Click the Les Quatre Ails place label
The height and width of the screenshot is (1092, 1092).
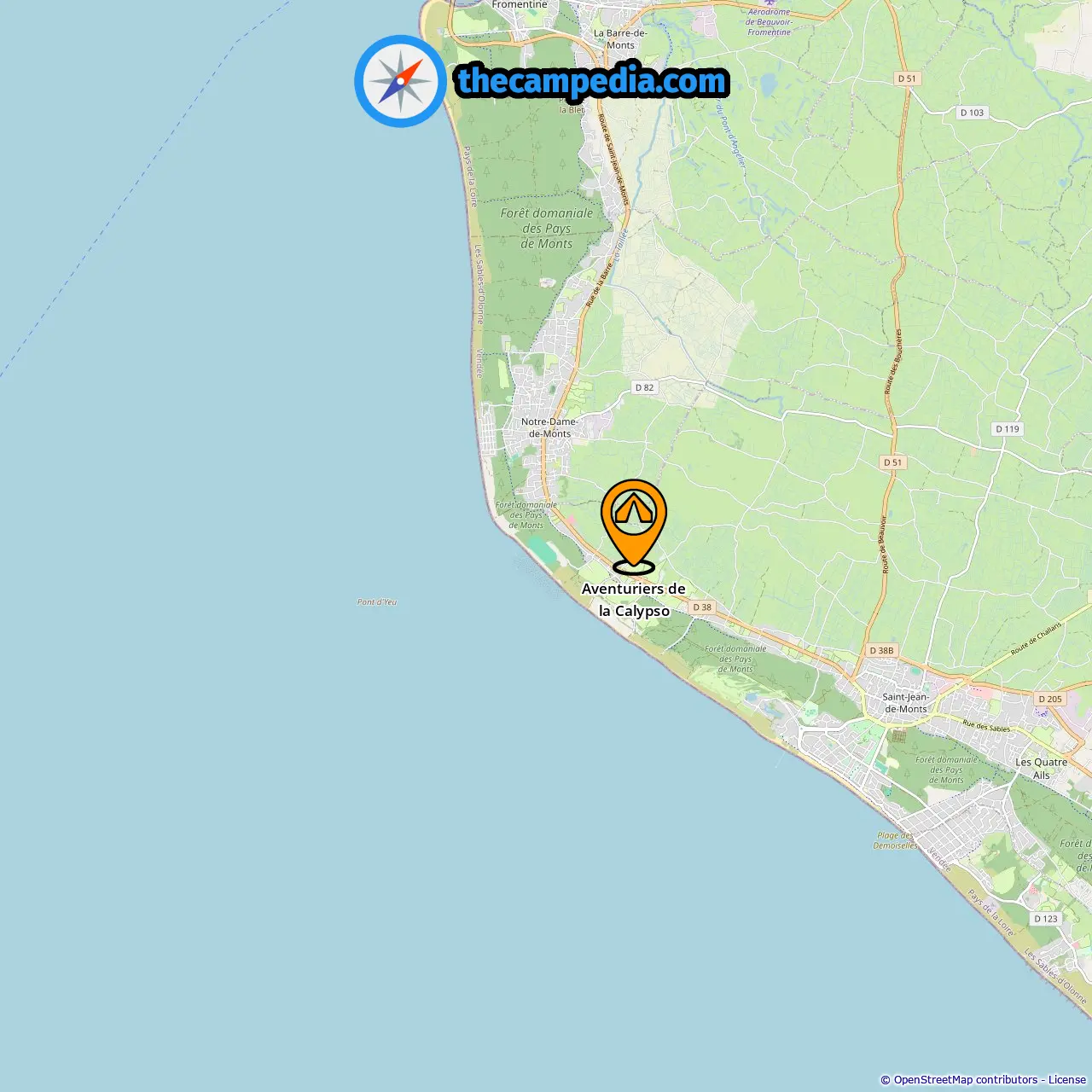click(1041, 769)
